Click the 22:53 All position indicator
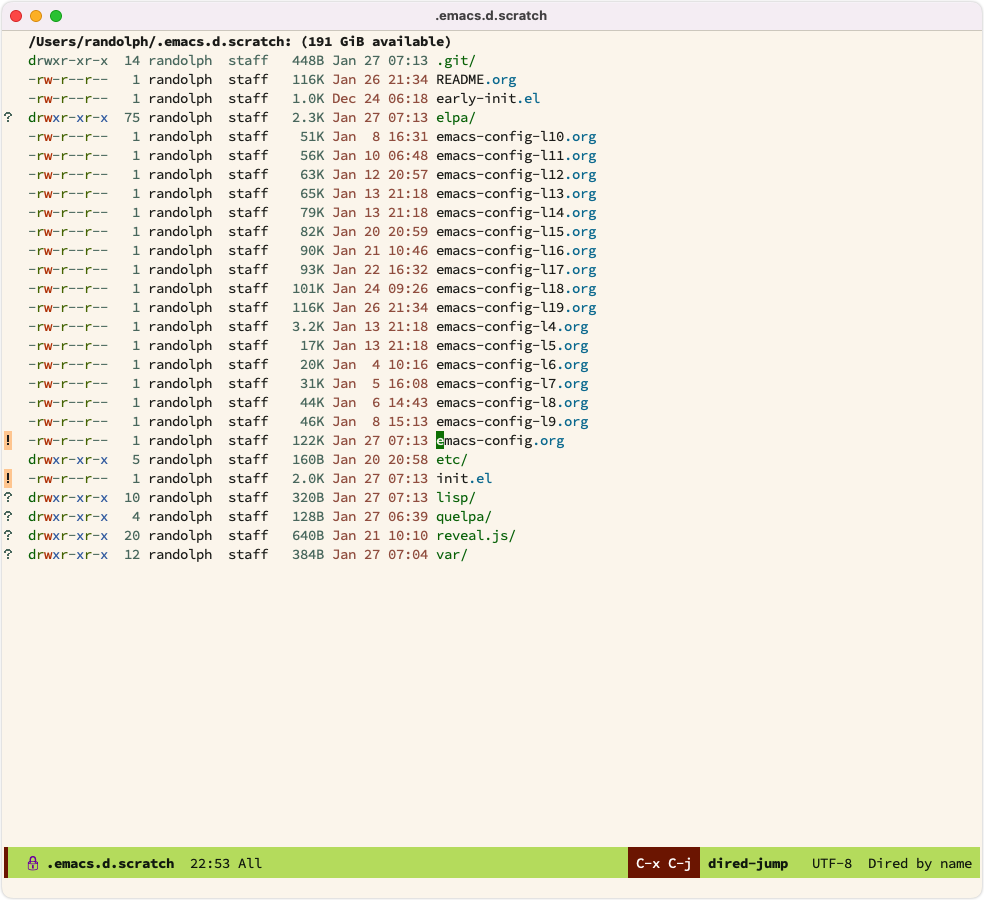Viewport: 984px width, 900px height. 226,864
